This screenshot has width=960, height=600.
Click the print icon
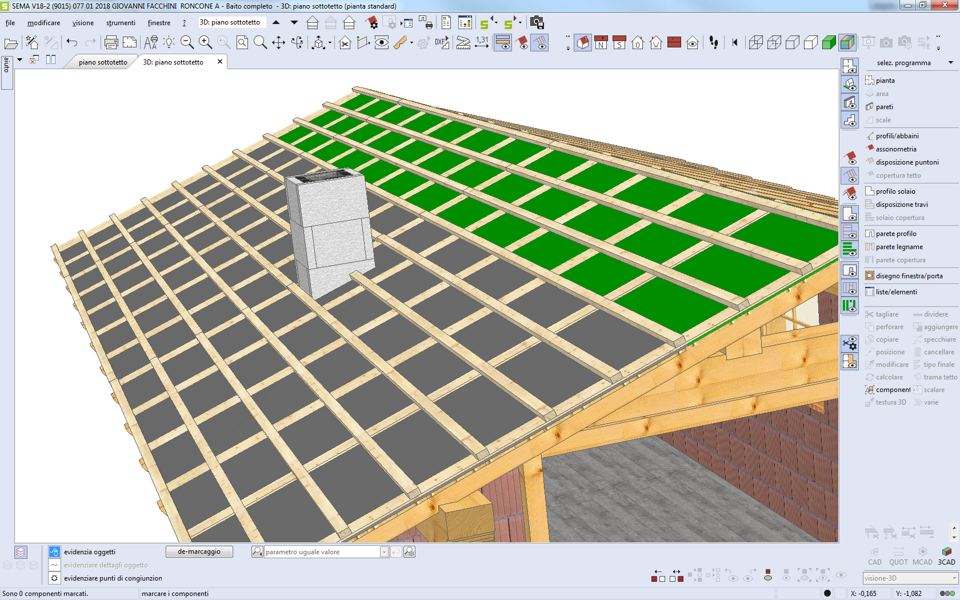pos(111,43)
